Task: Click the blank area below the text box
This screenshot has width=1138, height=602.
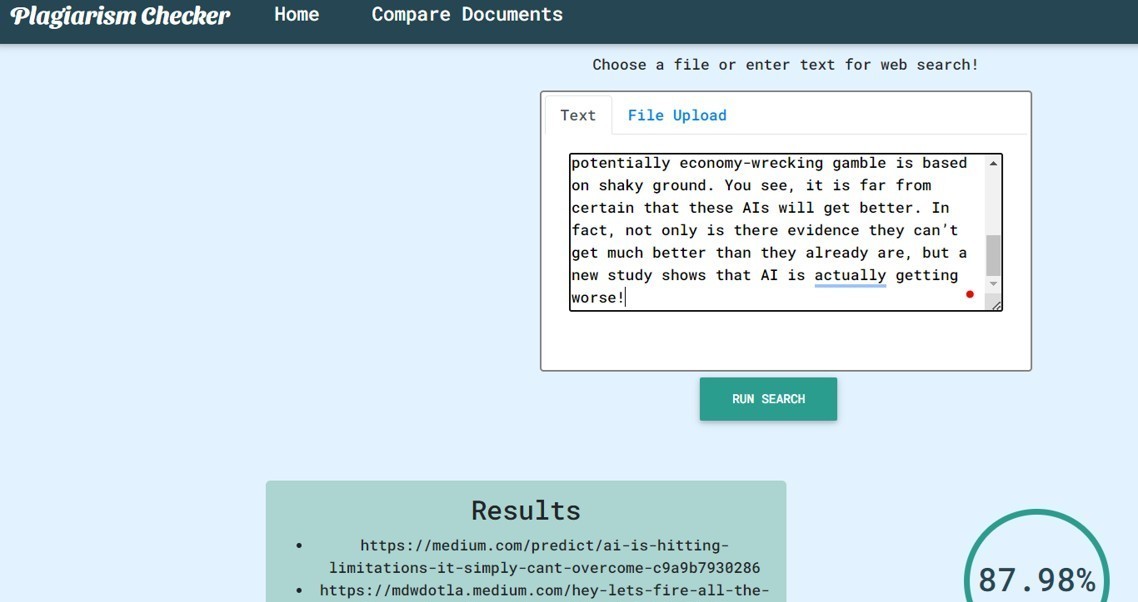Action: tap(785, 340)
